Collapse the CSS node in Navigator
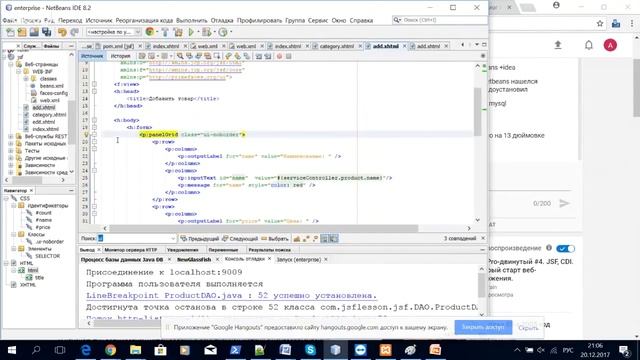640x360 pixels. point(6,198)
